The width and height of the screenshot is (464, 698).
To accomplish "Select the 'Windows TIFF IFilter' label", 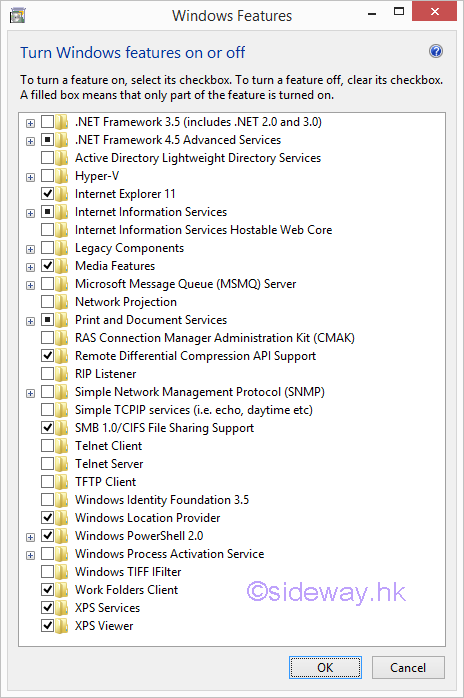I will coord(128,572).
